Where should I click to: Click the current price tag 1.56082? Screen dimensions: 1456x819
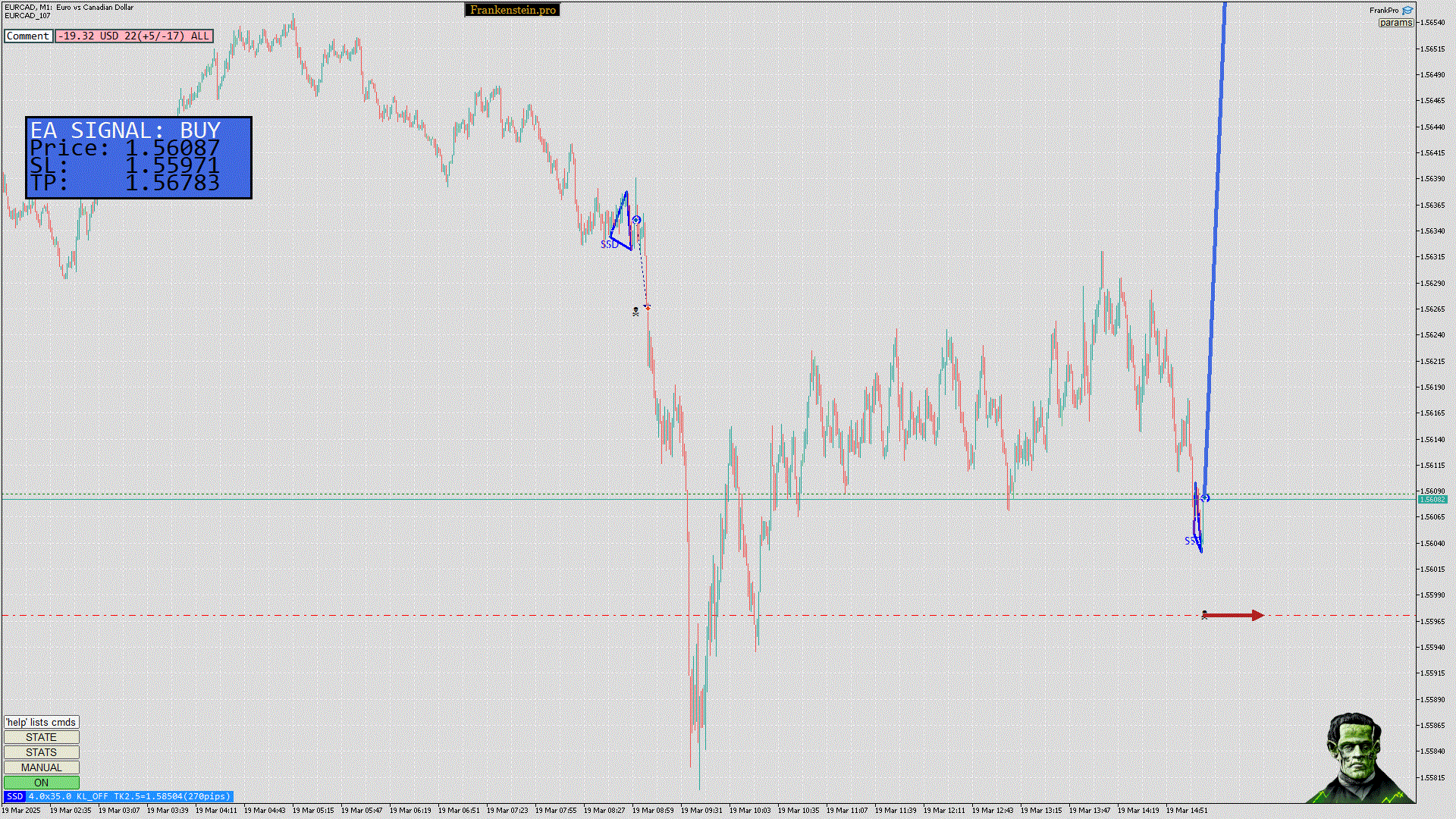coord(1432,499)
